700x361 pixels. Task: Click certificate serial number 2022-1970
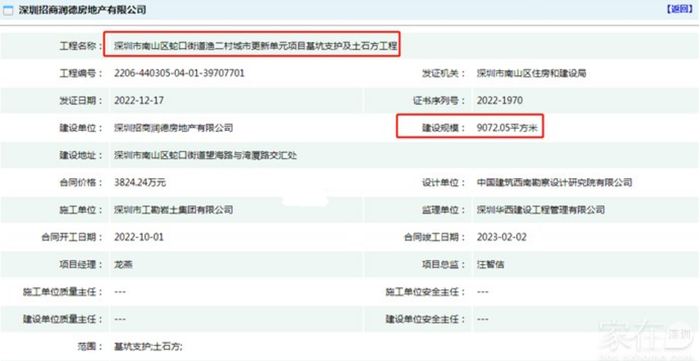500,100
